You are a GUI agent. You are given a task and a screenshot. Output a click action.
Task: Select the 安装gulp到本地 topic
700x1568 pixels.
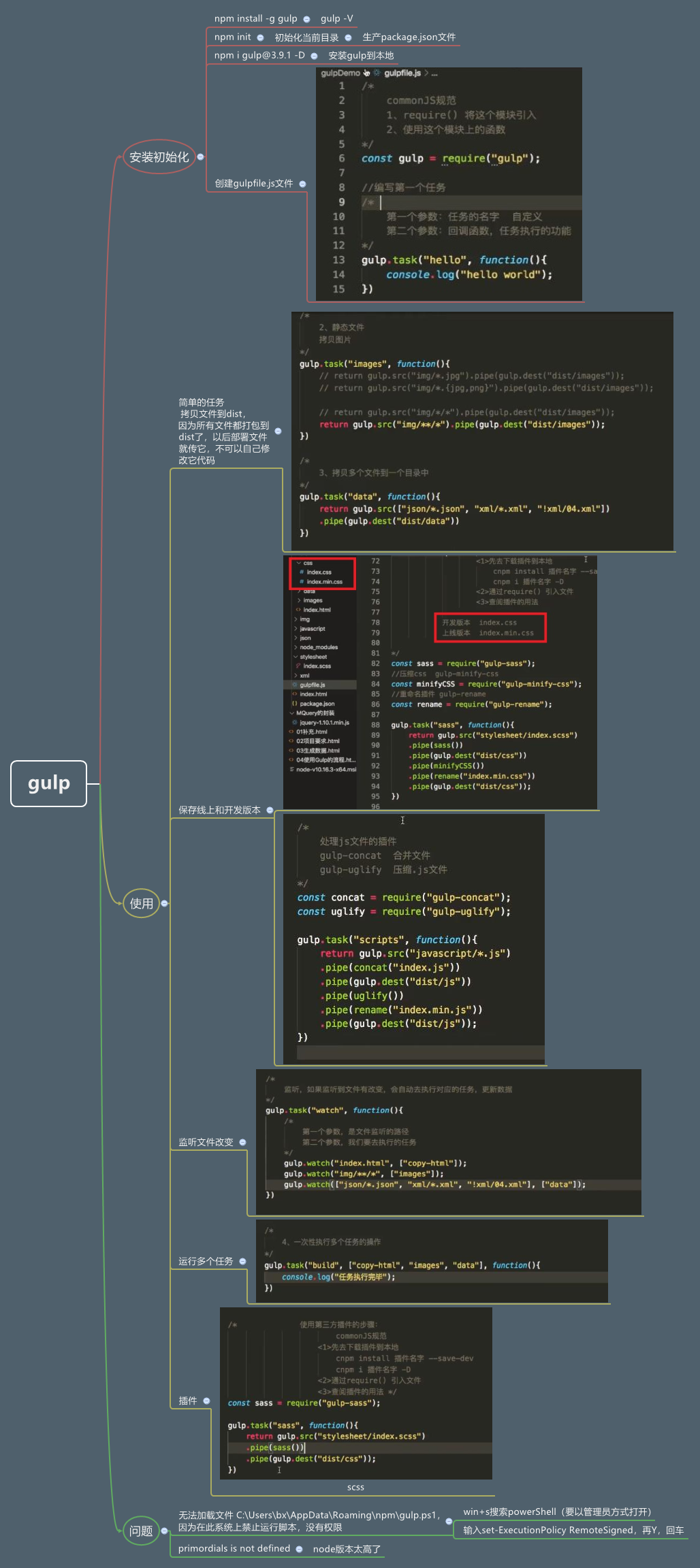click(x=361, y=55)
